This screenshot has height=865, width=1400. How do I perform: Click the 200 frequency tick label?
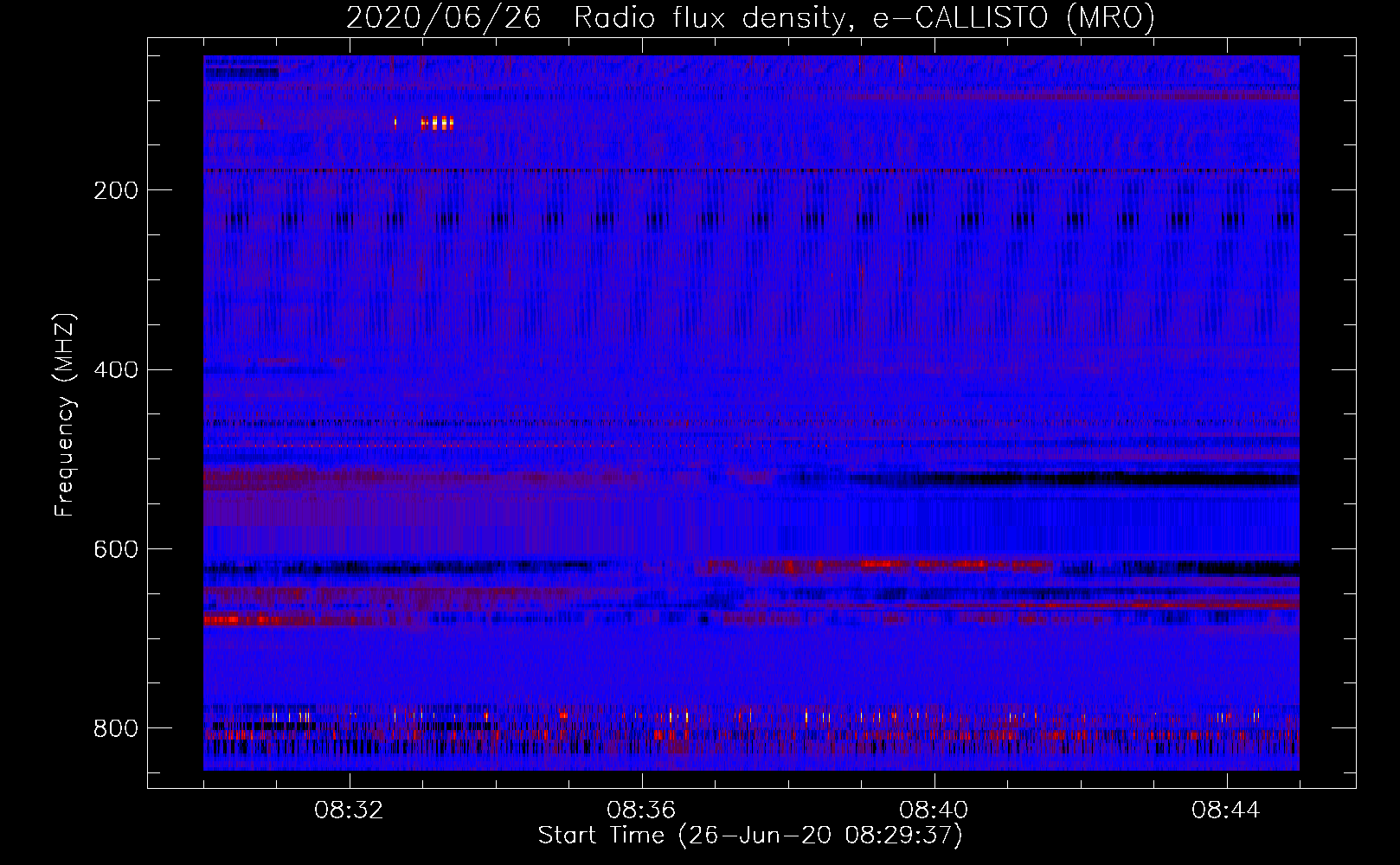coord(116,190)
